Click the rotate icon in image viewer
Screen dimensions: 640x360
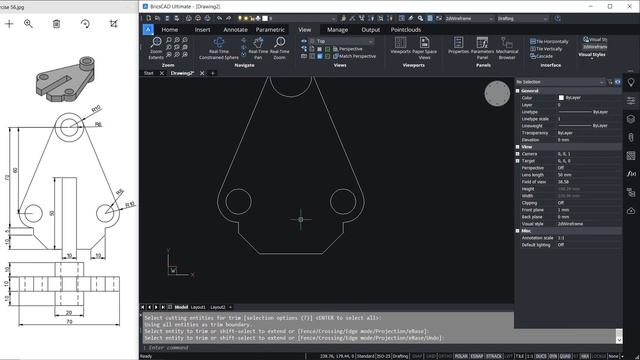[x=85, y=24]
